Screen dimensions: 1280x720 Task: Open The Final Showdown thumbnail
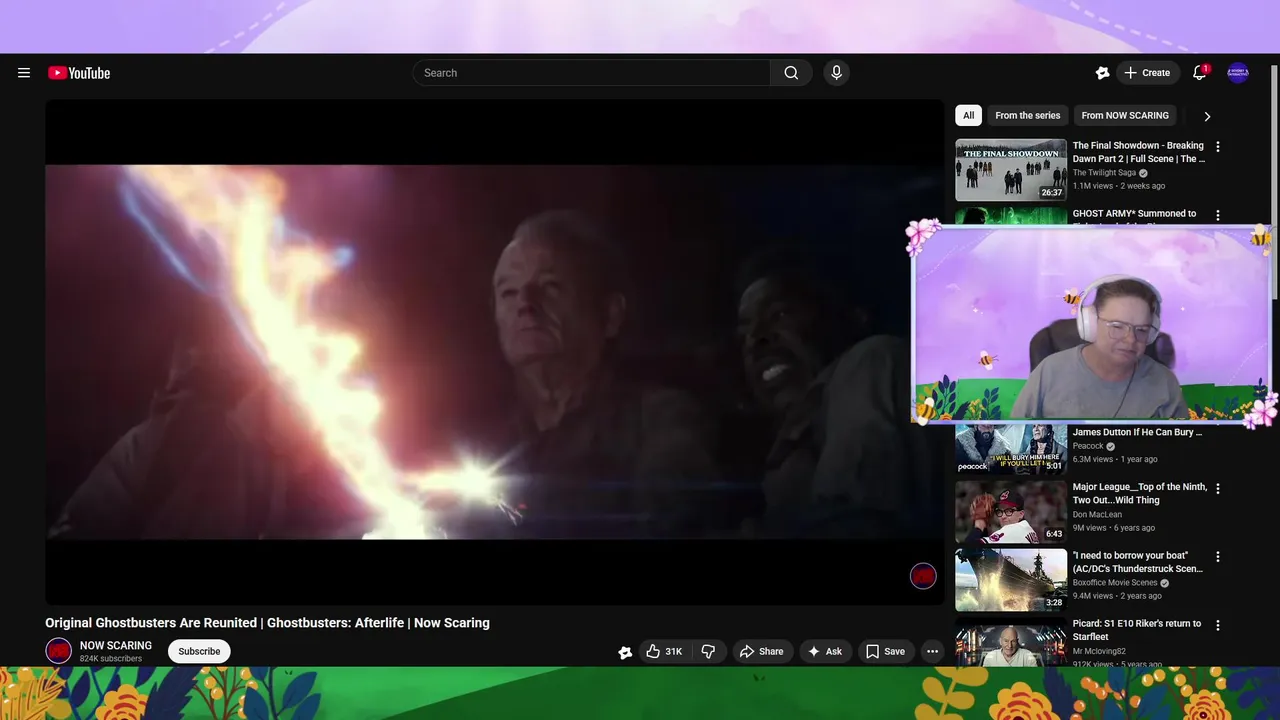click(x=1011, y=170)
